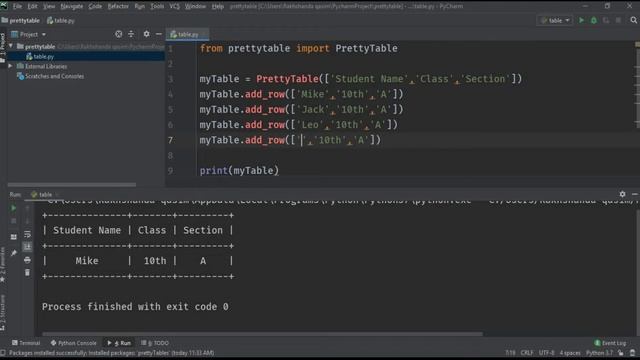Toggle tool window bars icon at bottom-left
The height and width of the screenshot is (360, 640).
pyautogui.click(x=3, y=353)
